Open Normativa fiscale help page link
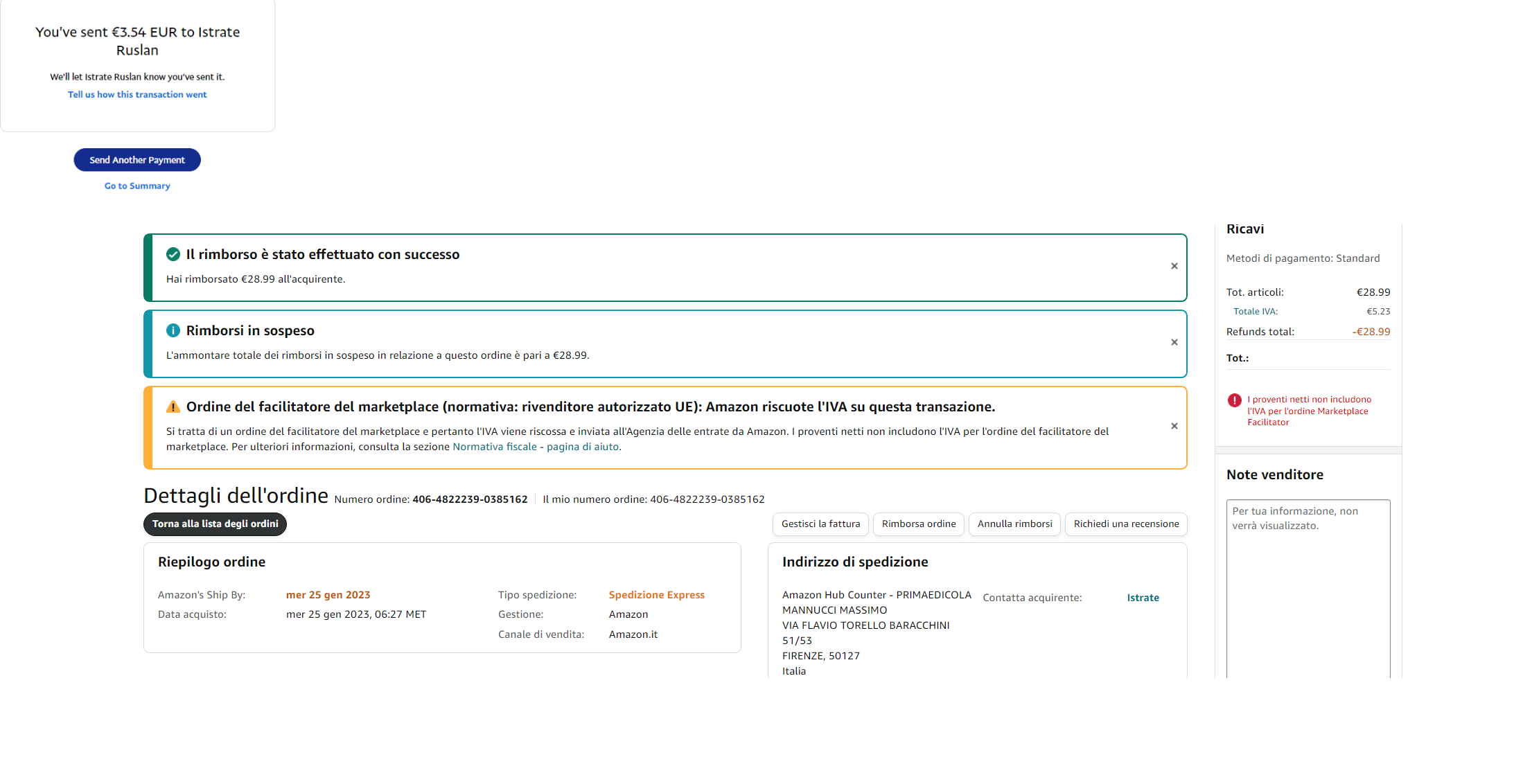1523x784 pixels. pyautogui.click(x=536, y=447)
